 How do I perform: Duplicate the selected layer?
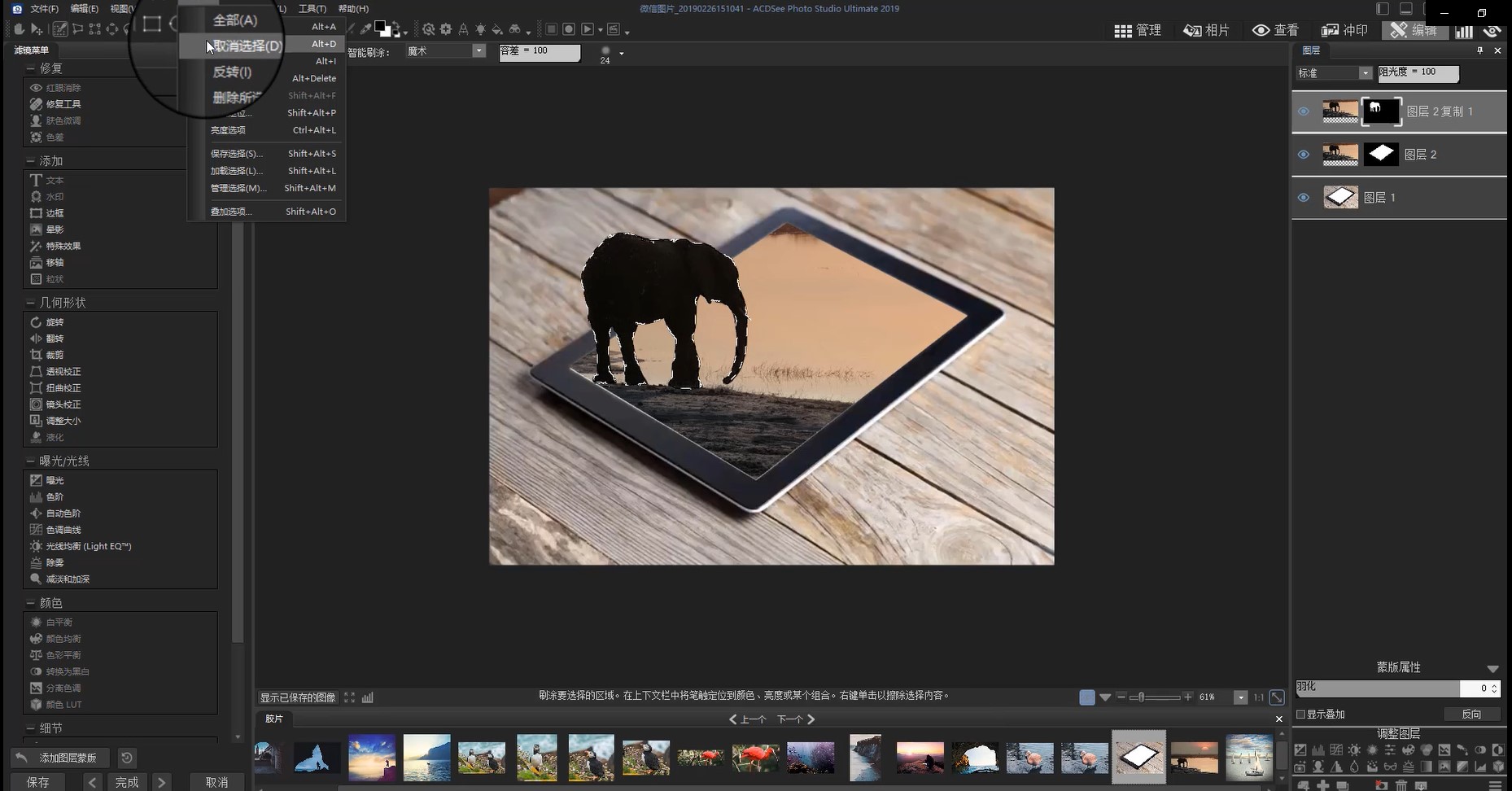click(1343, 785)
